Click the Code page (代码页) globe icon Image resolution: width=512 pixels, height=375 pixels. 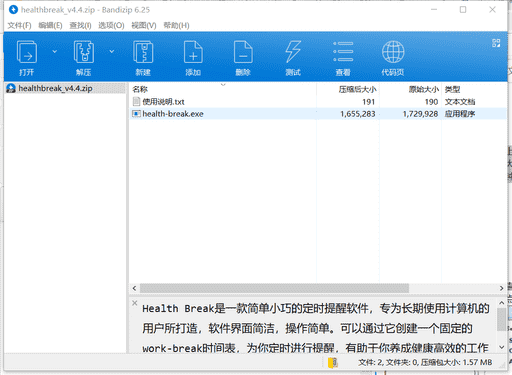pos(393,52)
